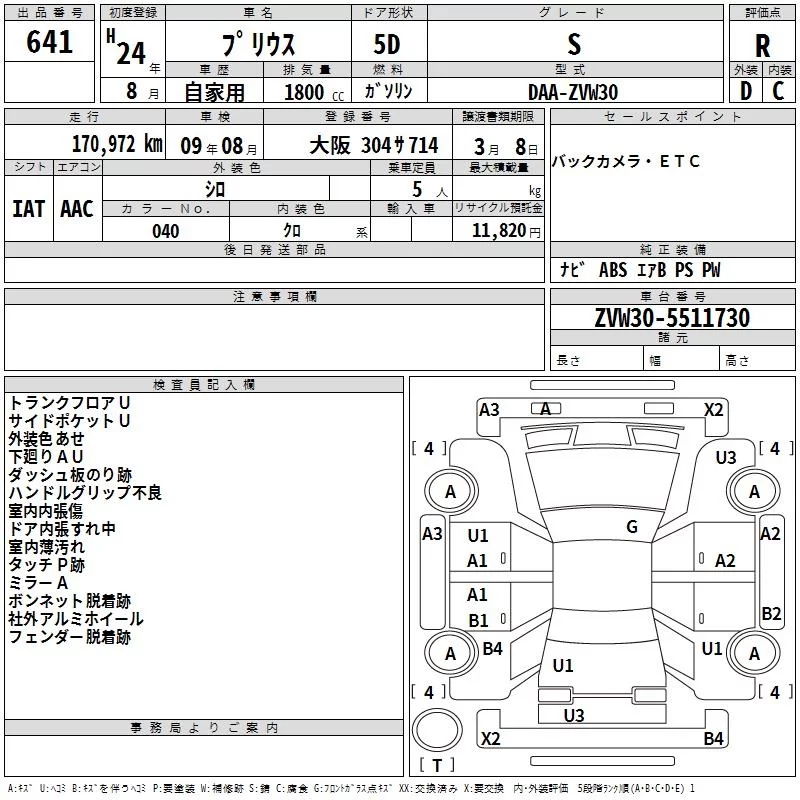Select note 室内内張傷
The height and width of the screenshot is (800, 800).
click(45, 511)
